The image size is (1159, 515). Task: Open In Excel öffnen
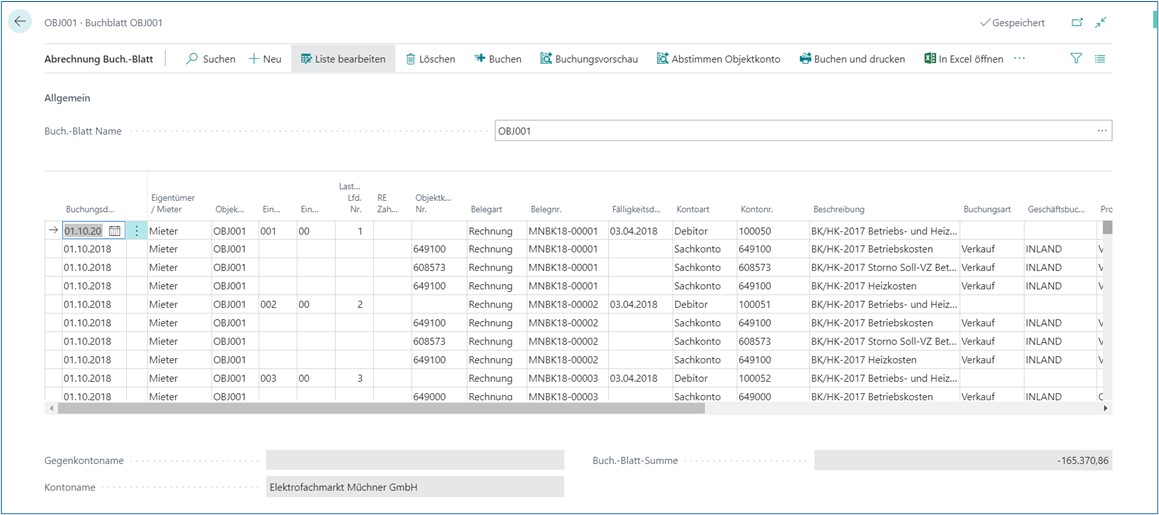[x=963, y=59]
